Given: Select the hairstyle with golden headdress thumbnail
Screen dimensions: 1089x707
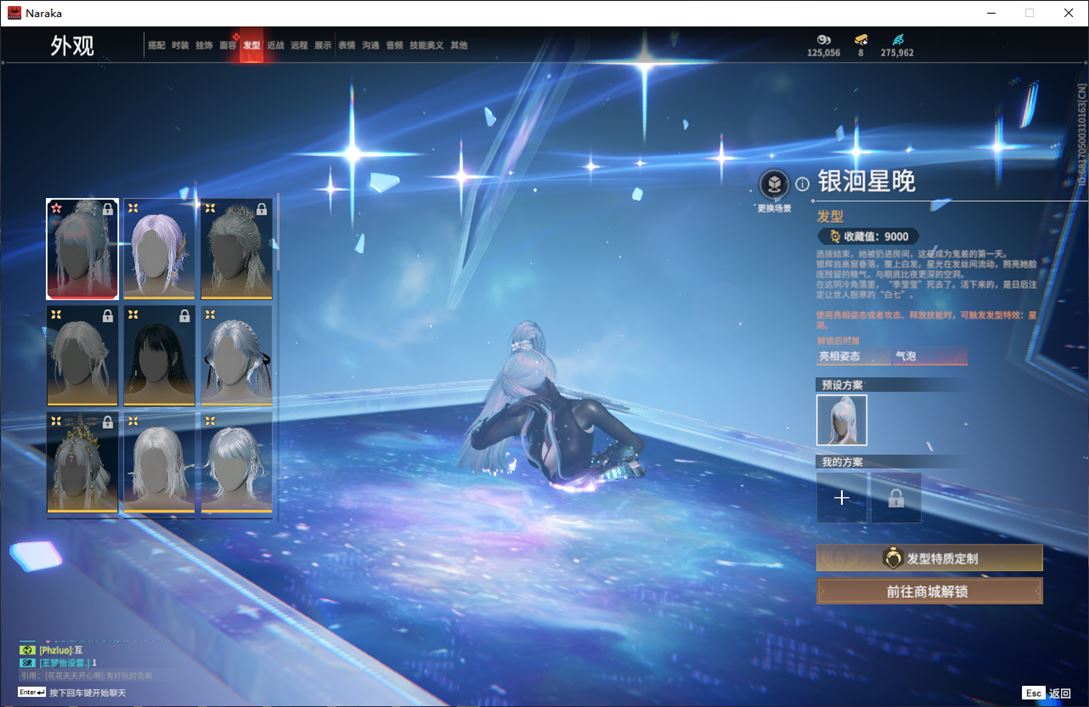Looking at the screenshot, I should click(x=82, y=463).
